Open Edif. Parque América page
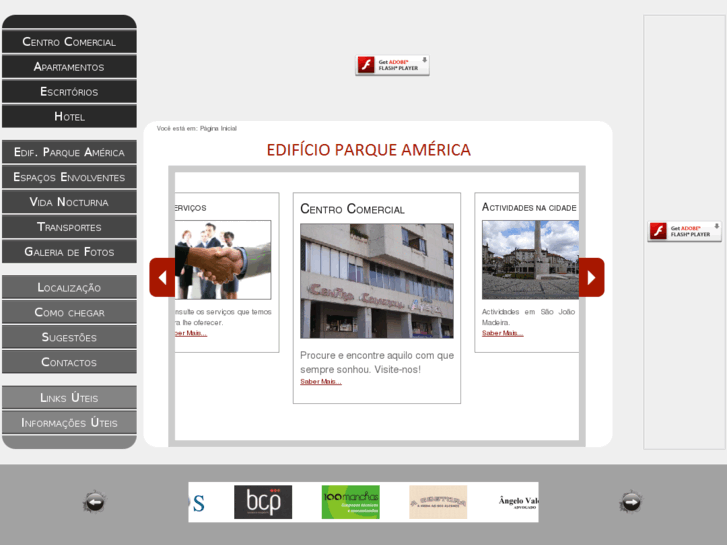The image size is (727, 545). tap(69, 152)
